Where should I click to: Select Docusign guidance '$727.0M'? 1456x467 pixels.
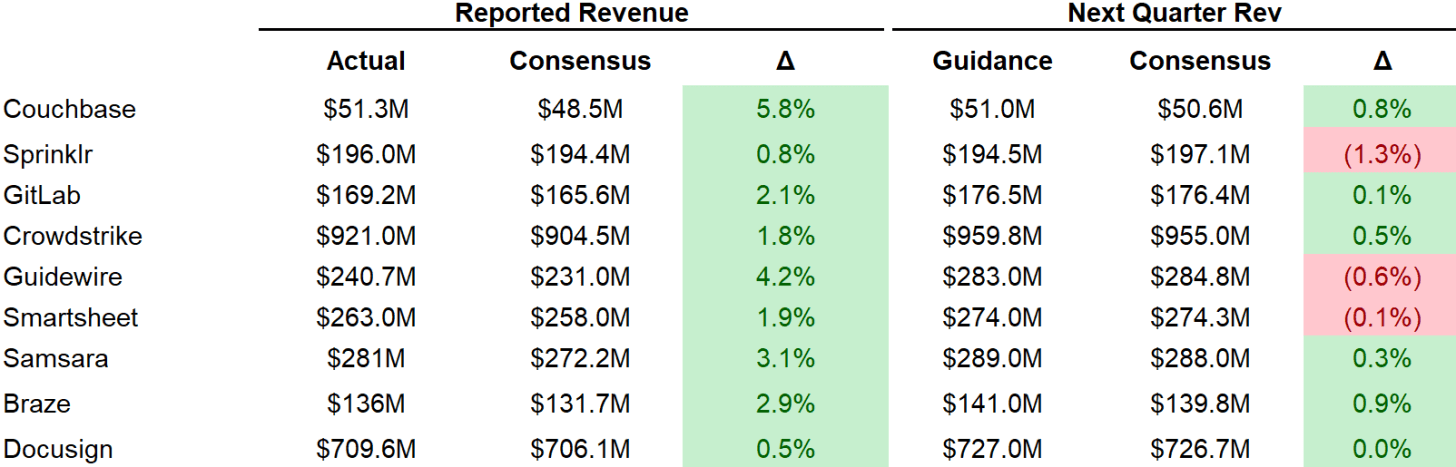[x=992, y=450]
